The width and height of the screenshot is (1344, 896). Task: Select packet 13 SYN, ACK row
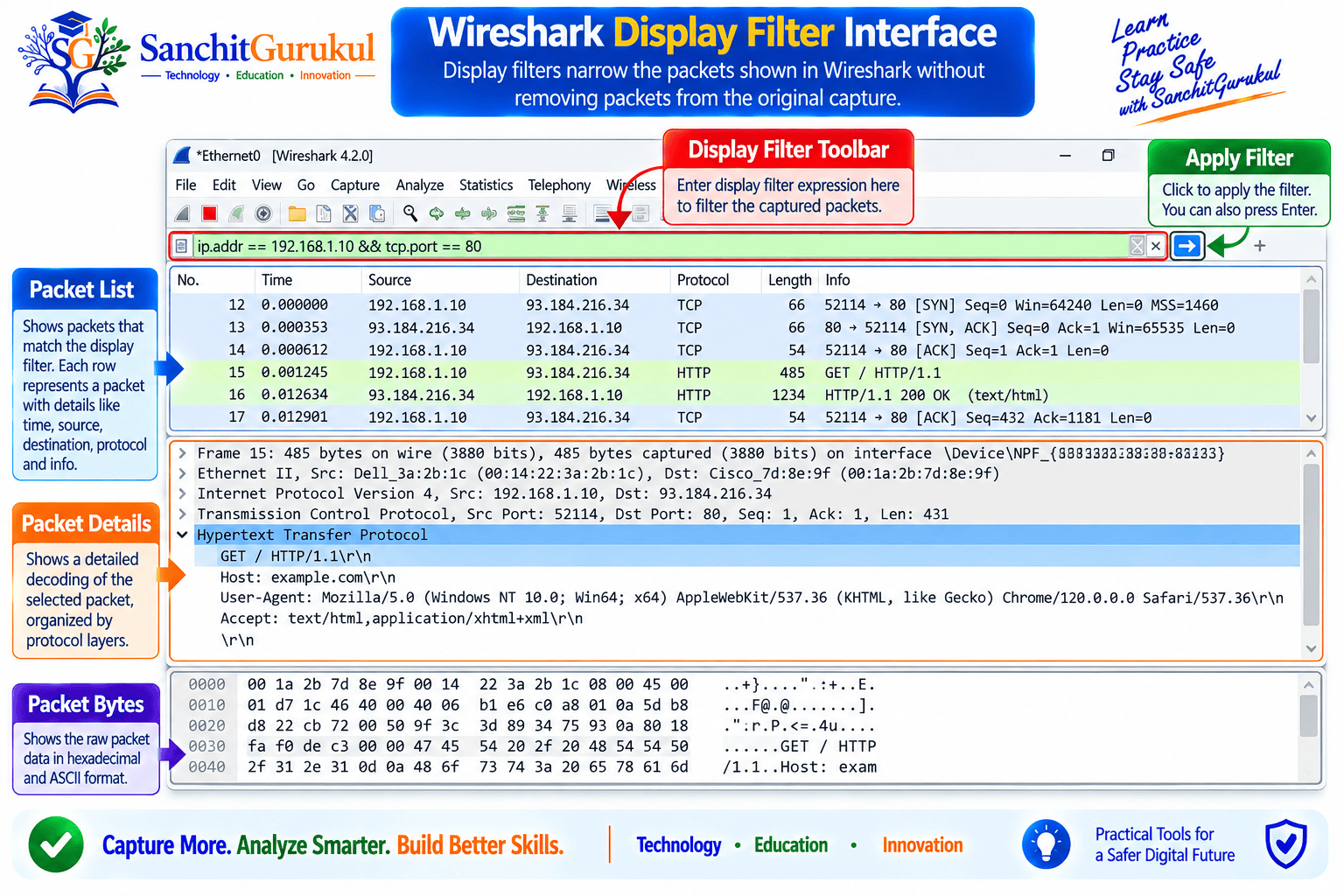pyautogui.click(x=735, y=328)
